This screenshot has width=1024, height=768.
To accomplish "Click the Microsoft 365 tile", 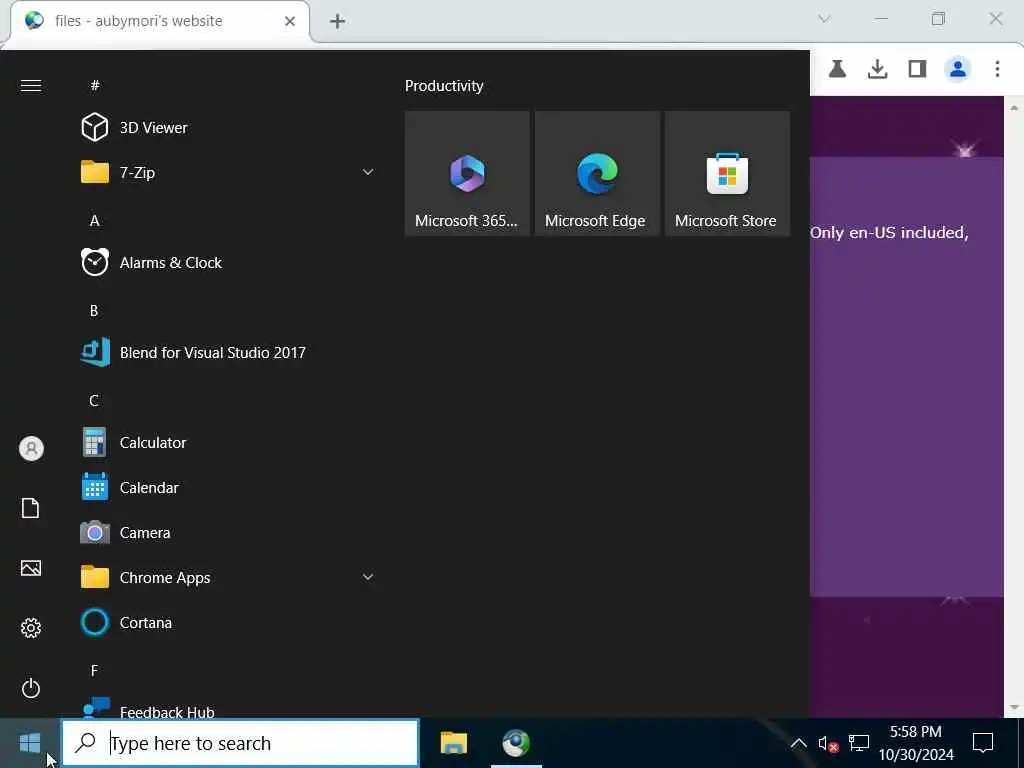I will point(467,174).
